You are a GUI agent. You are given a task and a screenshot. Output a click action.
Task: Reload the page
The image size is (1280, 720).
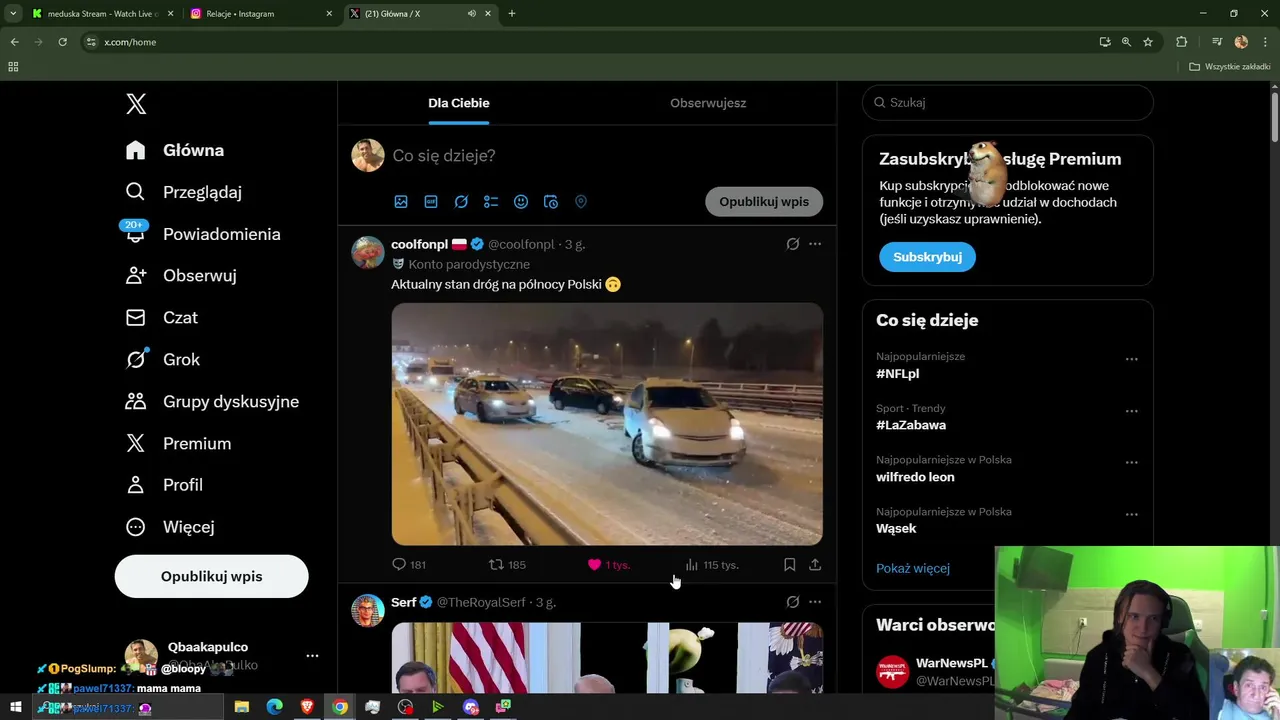click(x=62, y=42)
